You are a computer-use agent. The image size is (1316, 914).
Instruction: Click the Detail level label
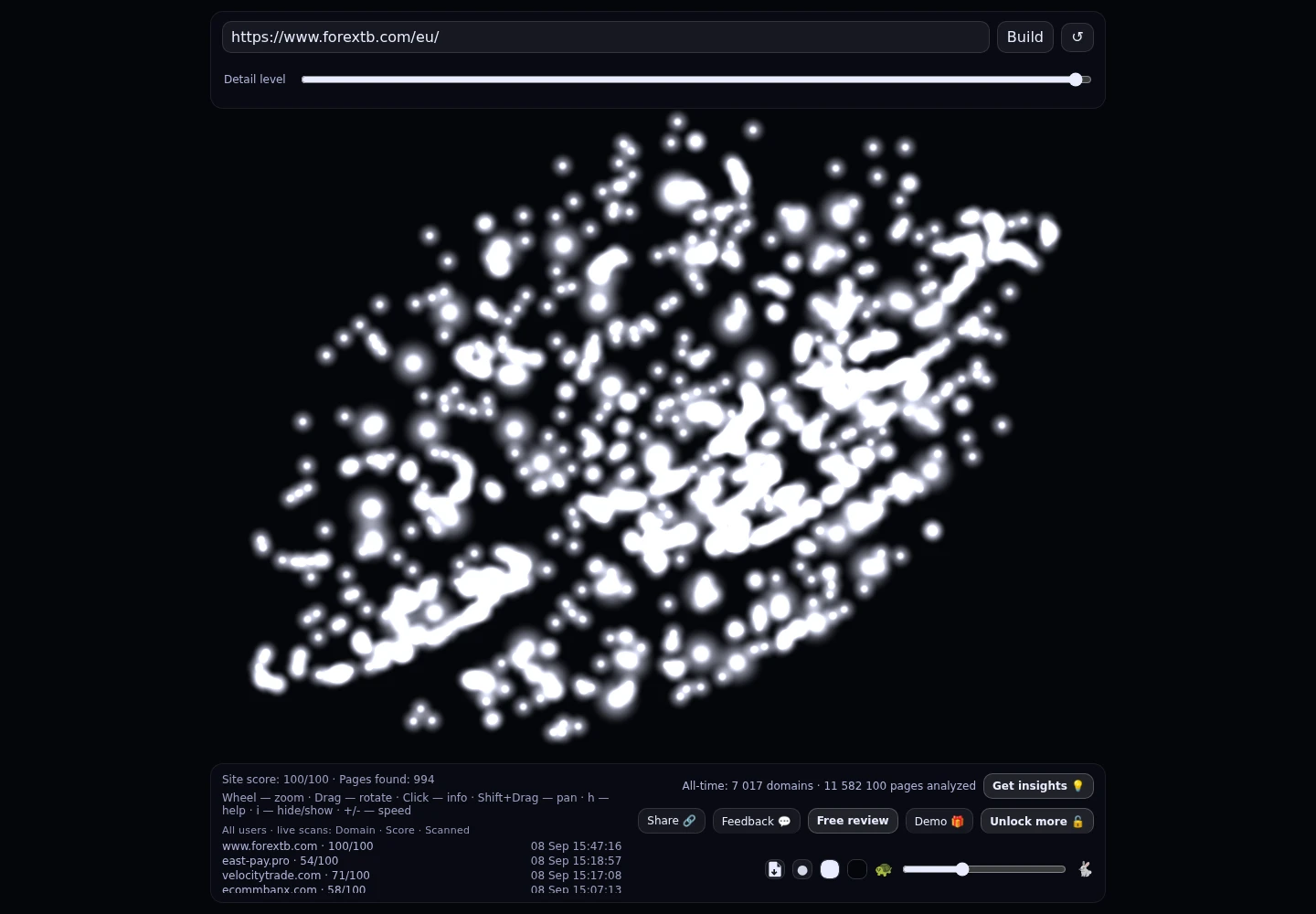[x=255, y=80]
